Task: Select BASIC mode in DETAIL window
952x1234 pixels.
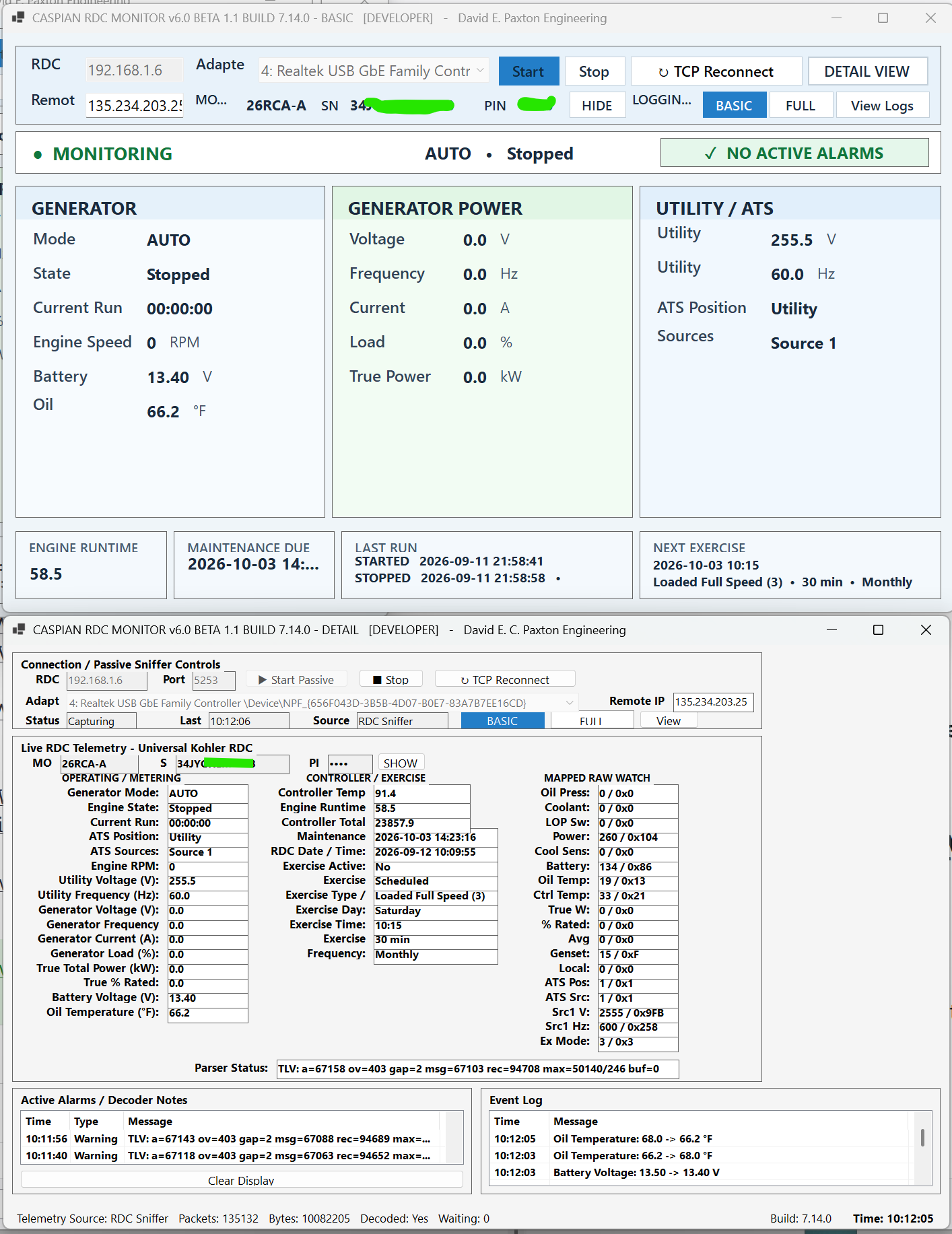Action: click(x=502, y=721)
